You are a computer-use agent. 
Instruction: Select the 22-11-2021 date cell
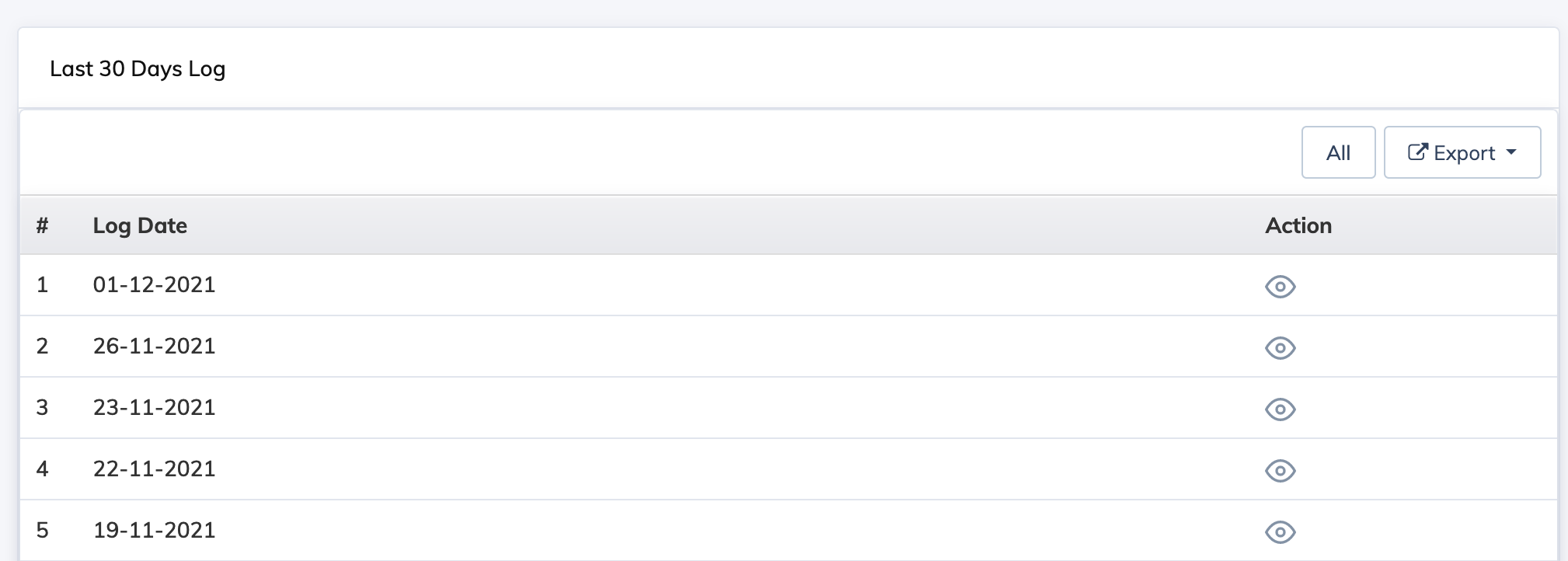click(x=154, y=469)
